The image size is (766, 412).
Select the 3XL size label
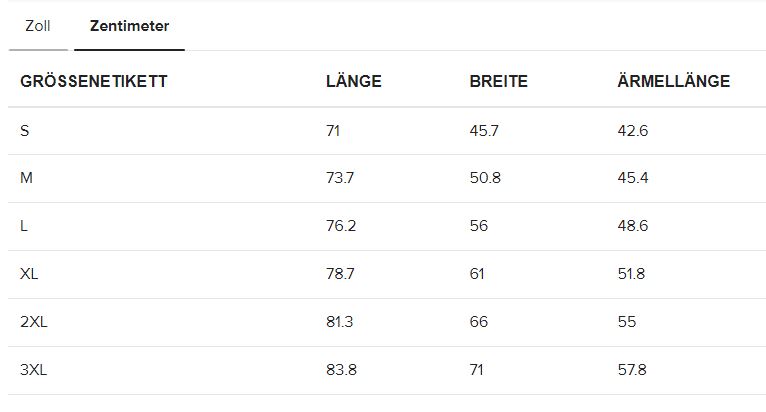(x=34, y=370)
